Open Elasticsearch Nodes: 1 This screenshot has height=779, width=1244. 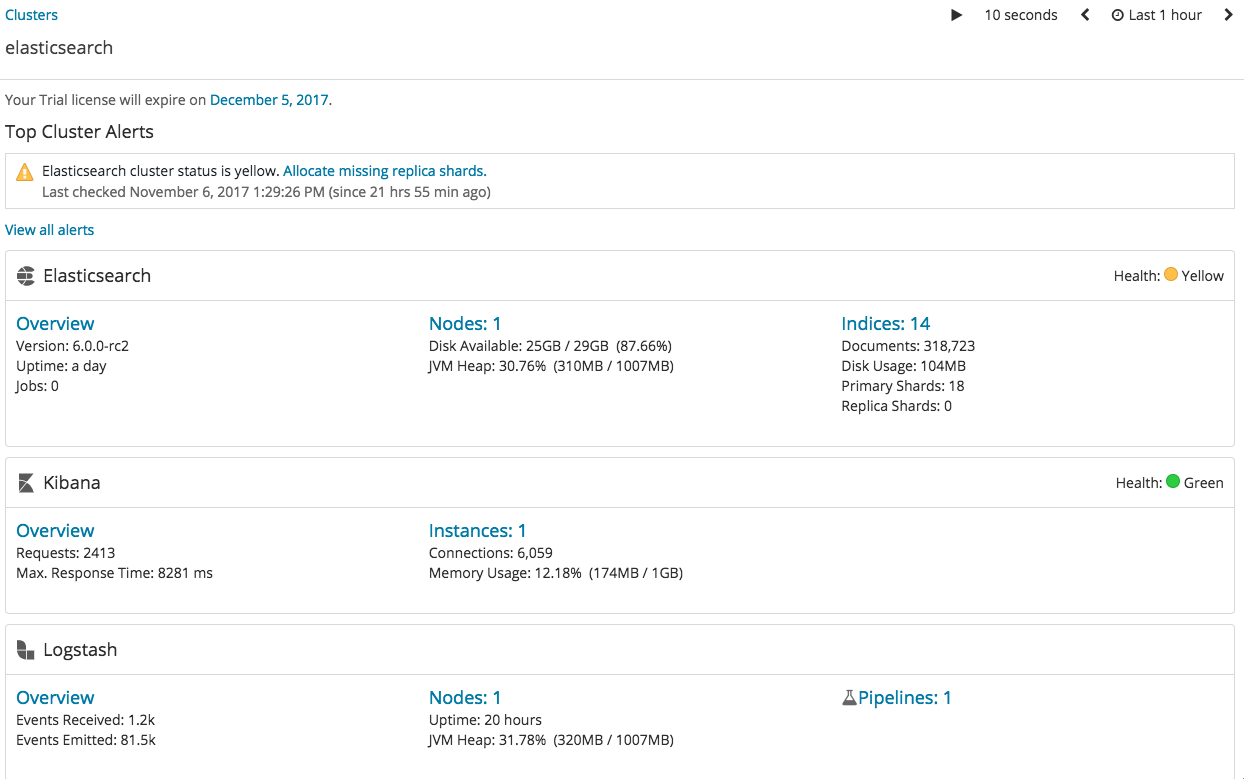465,324
